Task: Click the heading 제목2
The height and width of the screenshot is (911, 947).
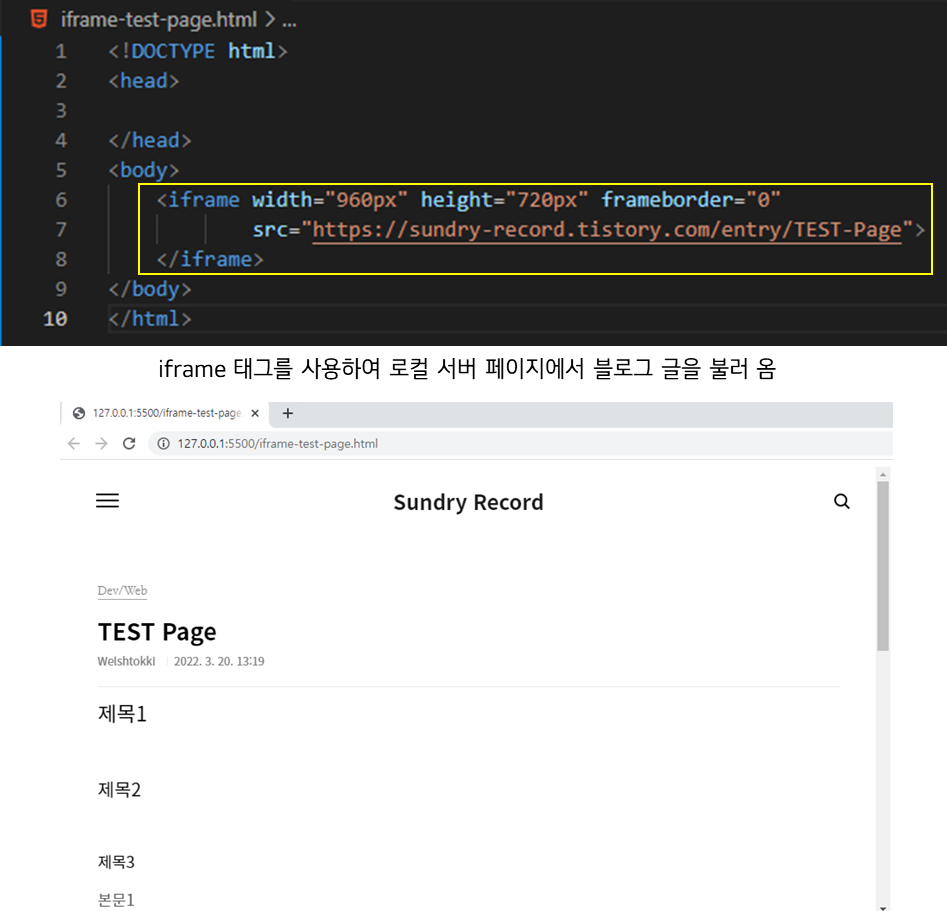Action: tap(120, 790)
